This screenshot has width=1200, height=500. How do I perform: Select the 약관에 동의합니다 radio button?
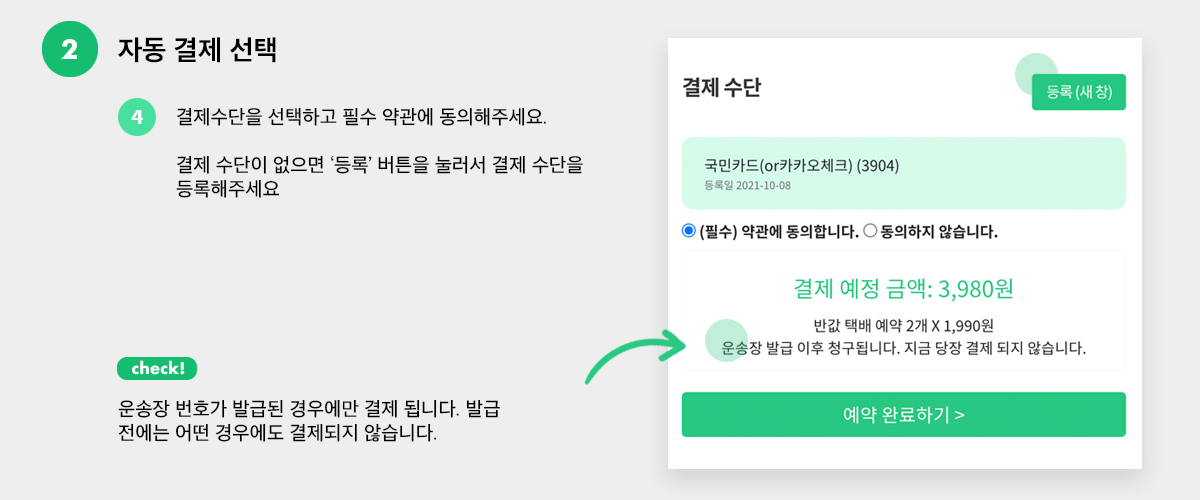tap(688, 231)
